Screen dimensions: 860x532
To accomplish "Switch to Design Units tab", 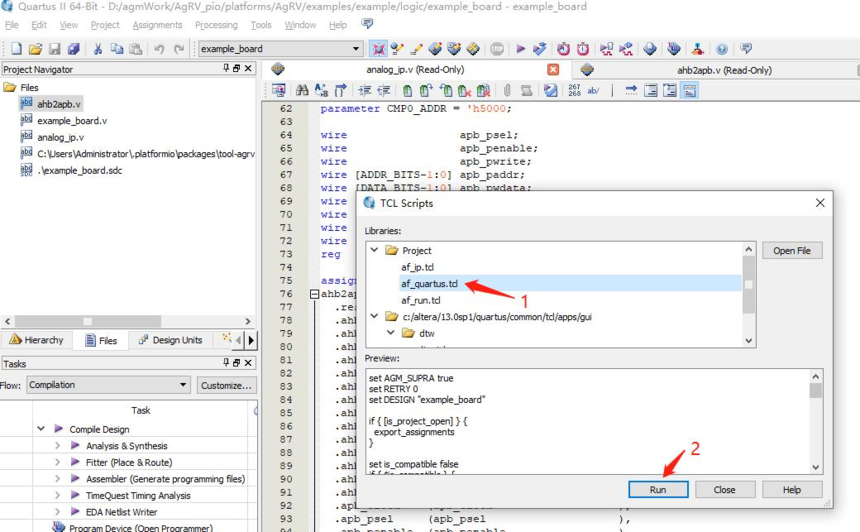I will click(x=171, y=340).
